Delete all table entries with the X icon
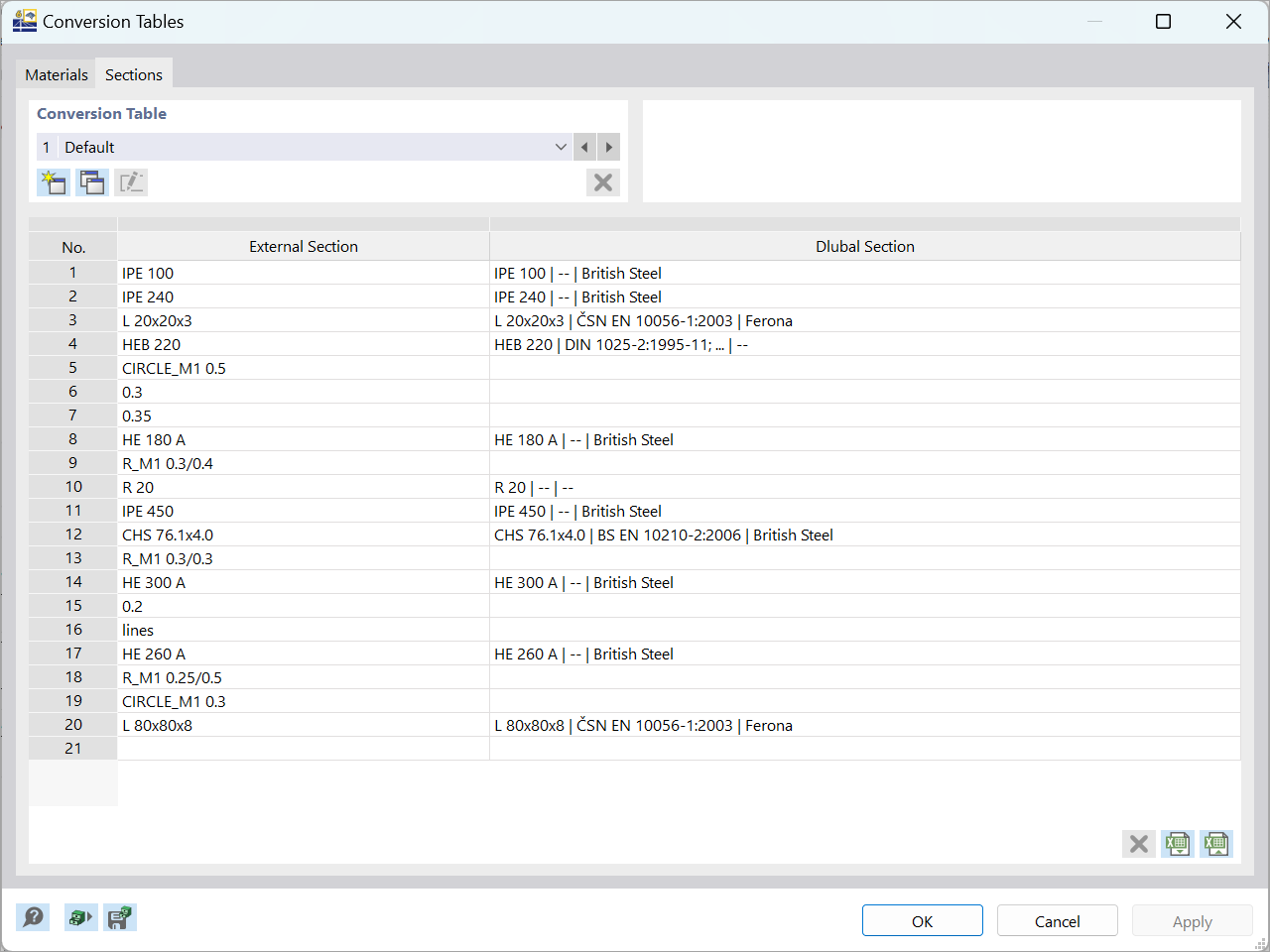The height and width of the screenshot is (952, 1270). (1138, 844)
